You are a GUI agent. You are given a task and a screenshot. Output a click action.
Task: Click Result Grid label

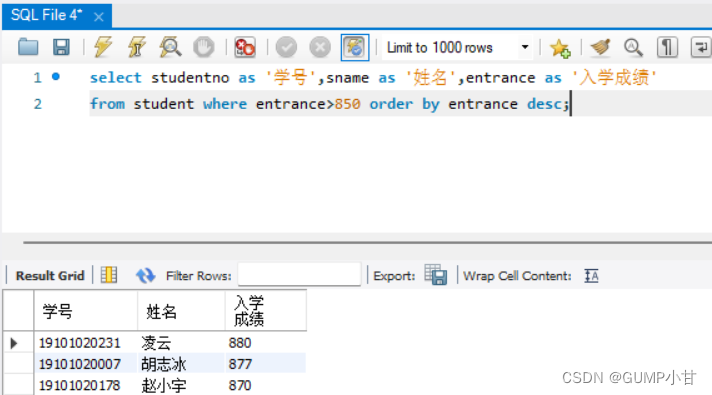[50, 276]
